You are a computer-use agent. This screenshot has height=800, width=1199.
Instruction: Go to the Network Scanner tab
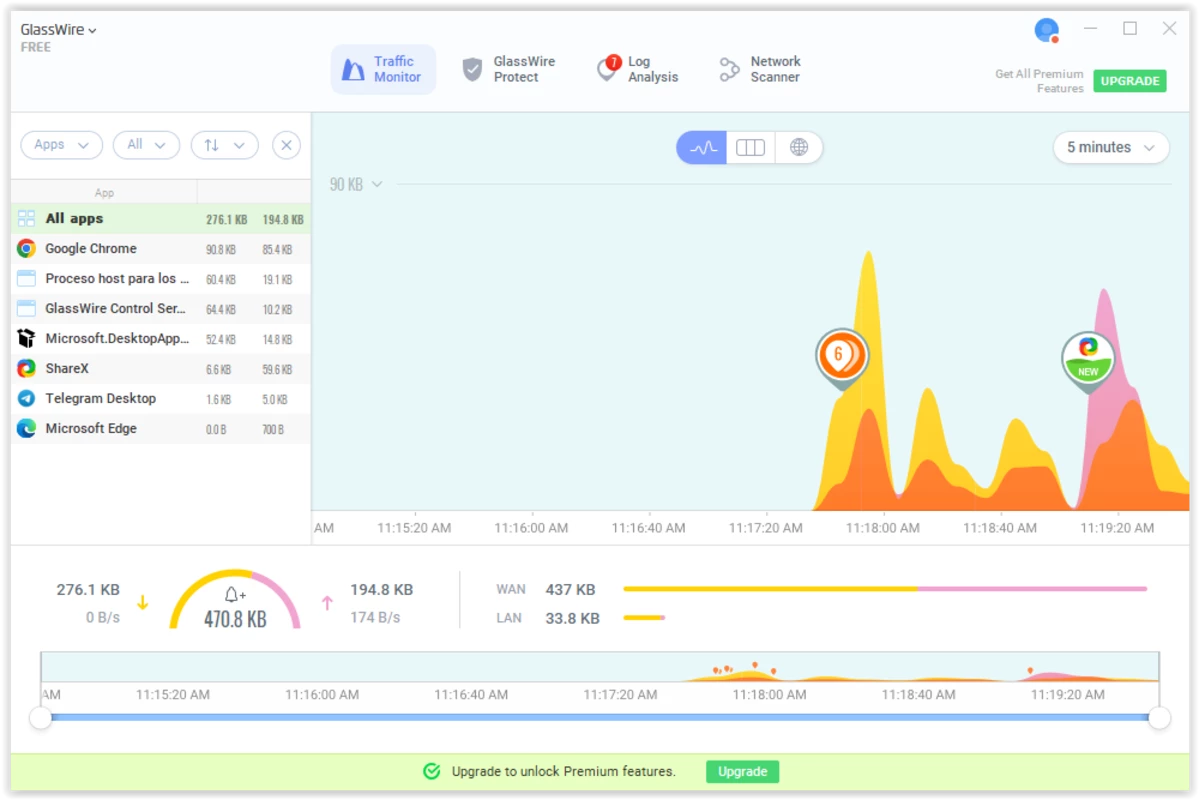pos(761,69)
